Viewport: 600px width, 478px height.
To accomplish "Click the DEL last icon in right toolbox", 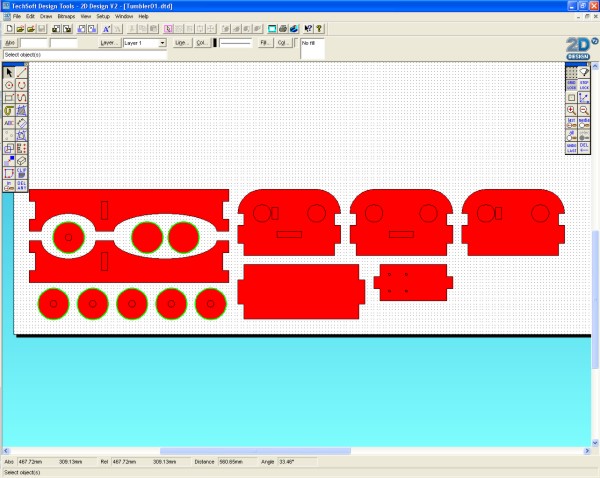I will 584,148.
